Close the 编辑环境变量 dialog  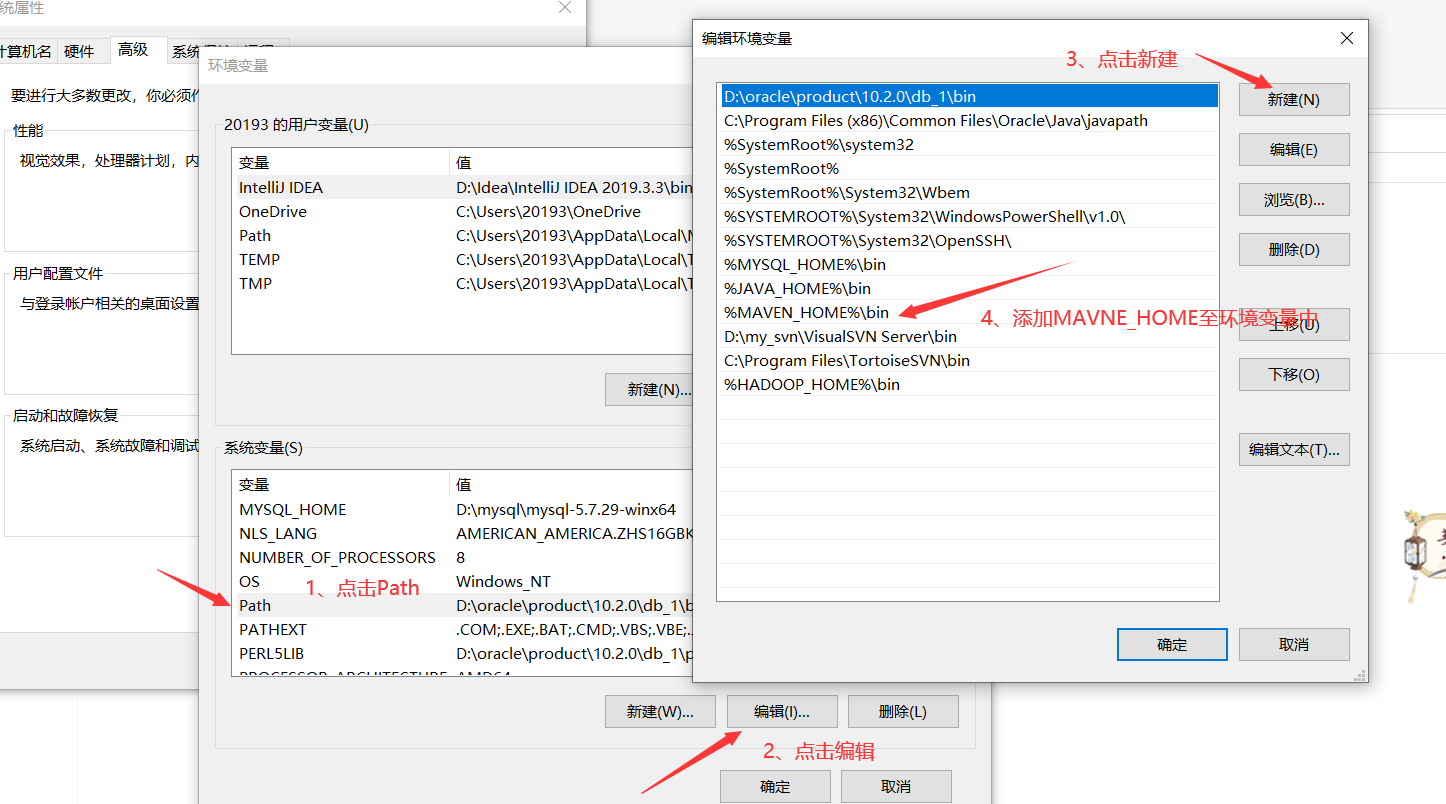(x=1346, y=38)
